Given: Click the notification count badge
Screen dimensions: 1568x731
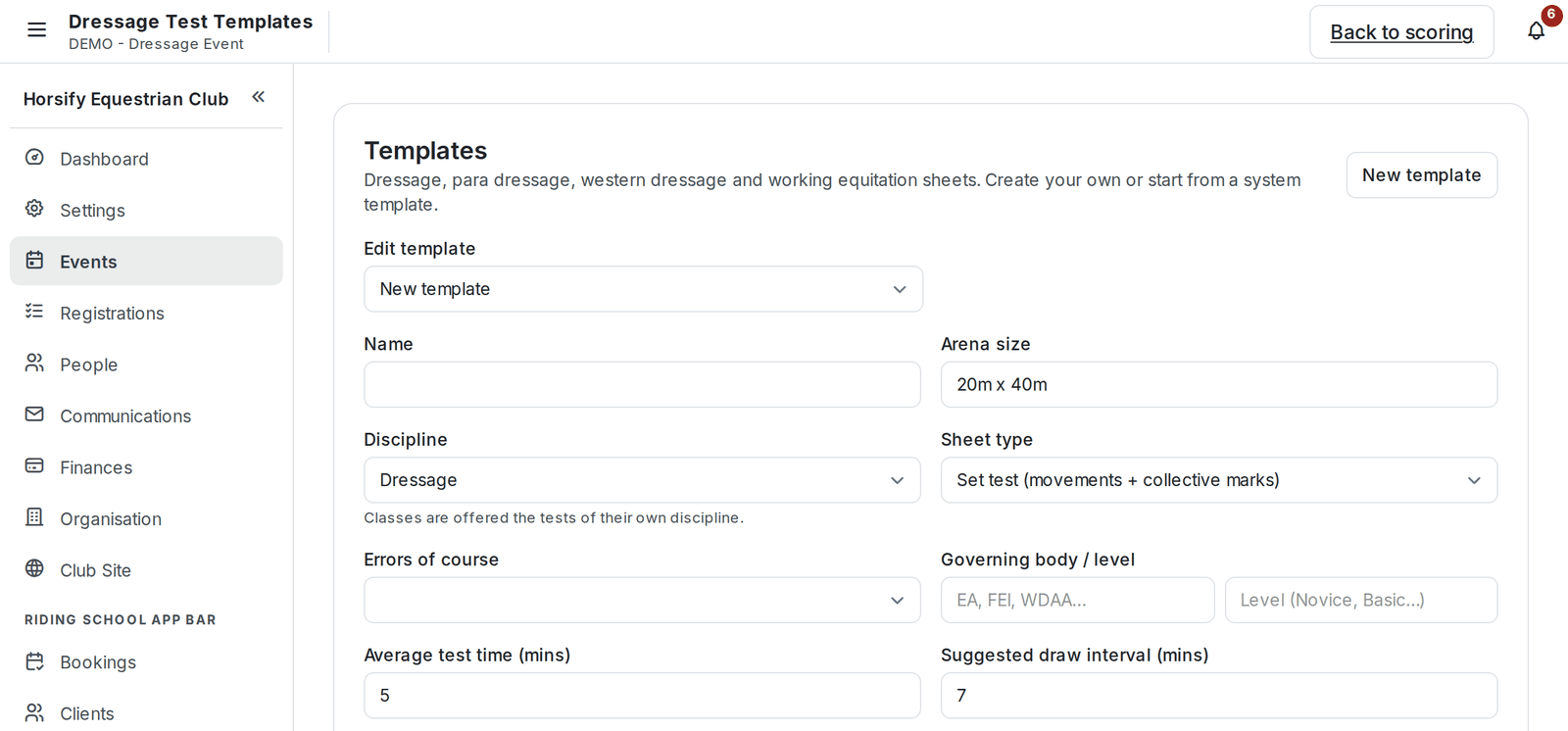Looking at the screenshot, I should coord(1551,15).
